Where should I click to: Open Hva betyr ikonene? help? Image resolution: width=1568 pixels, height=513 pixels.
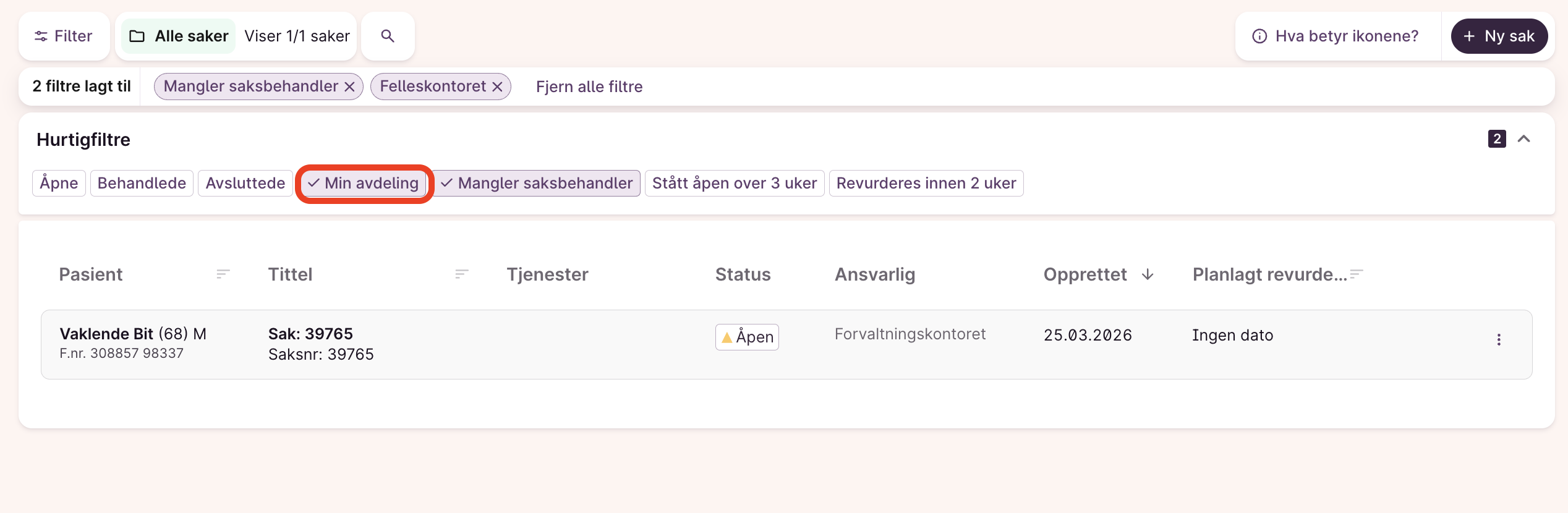tap(1337, 36)
